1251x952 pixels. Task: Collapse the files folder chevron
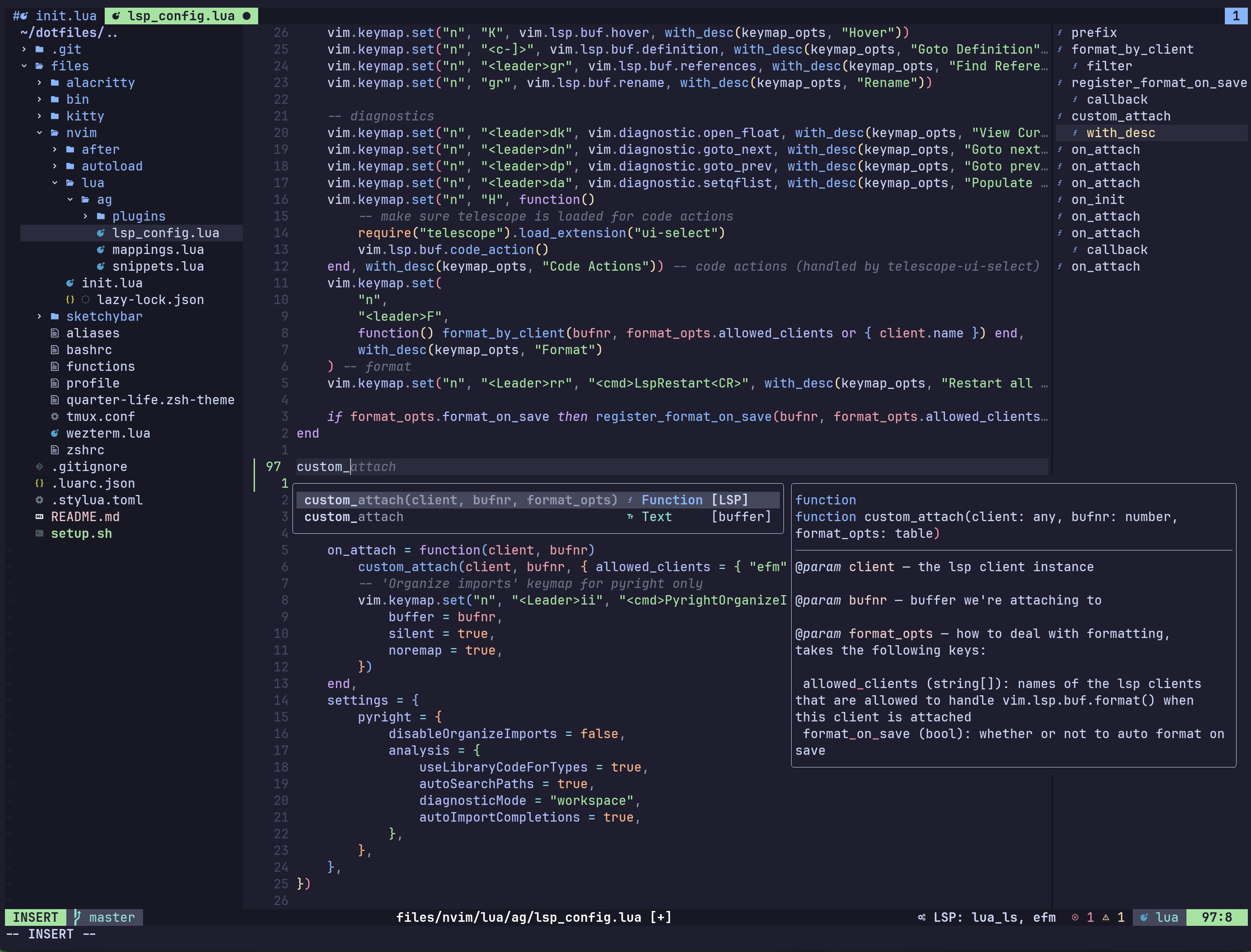(x=24, y=66)
